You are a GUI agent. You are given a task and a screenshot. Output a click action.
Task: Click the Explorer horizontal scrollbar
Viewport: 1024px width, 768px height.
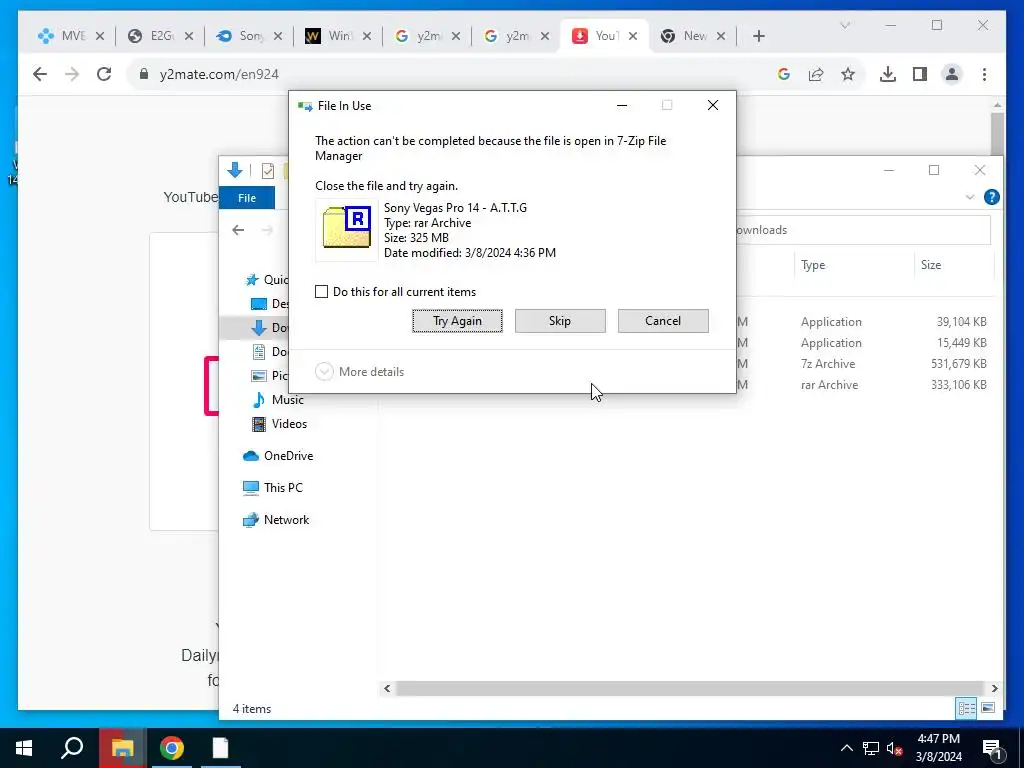click(689, 688)
